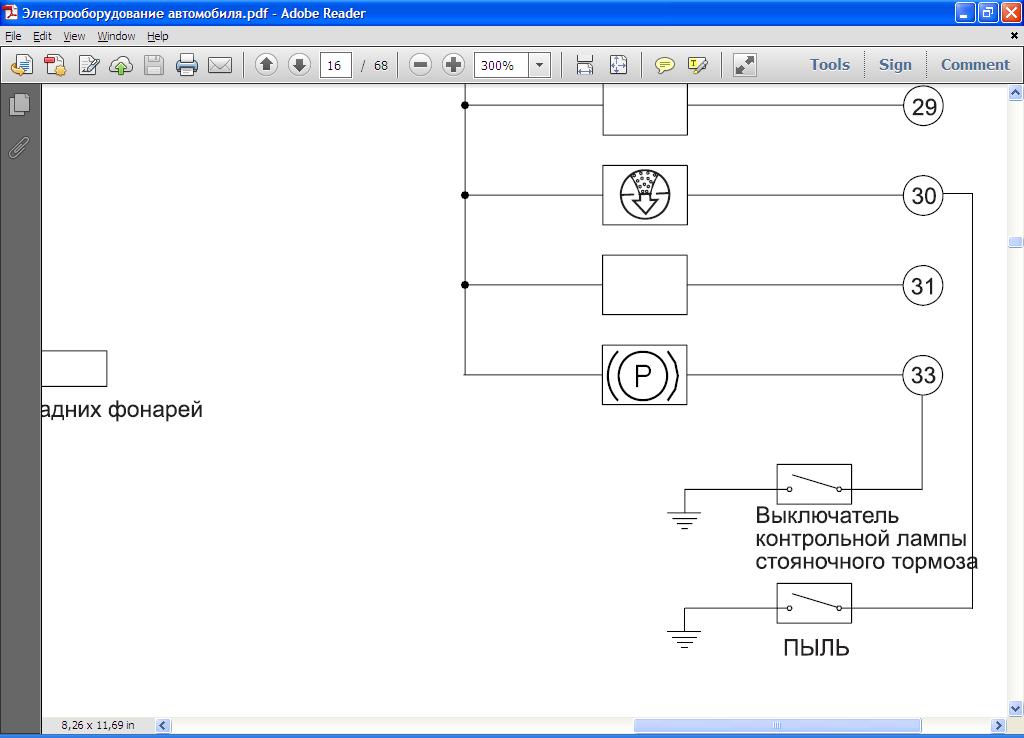Open the Page Thumbnails side panel
This screenshot has height=738, width=1024.
[x=20, y=104]
